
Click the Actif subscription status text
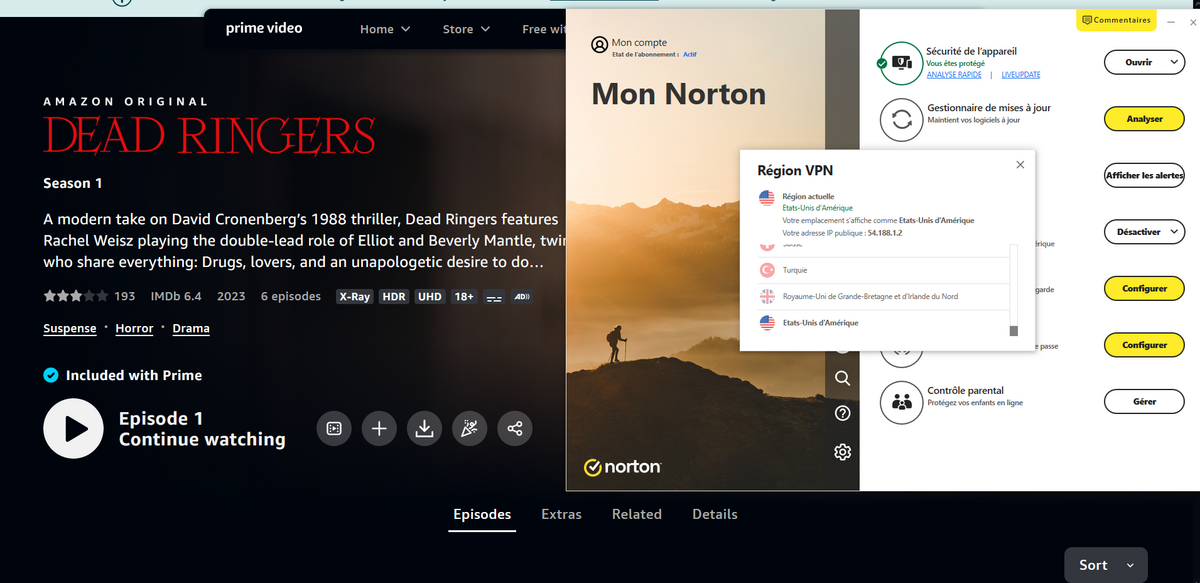coord(689,54)
